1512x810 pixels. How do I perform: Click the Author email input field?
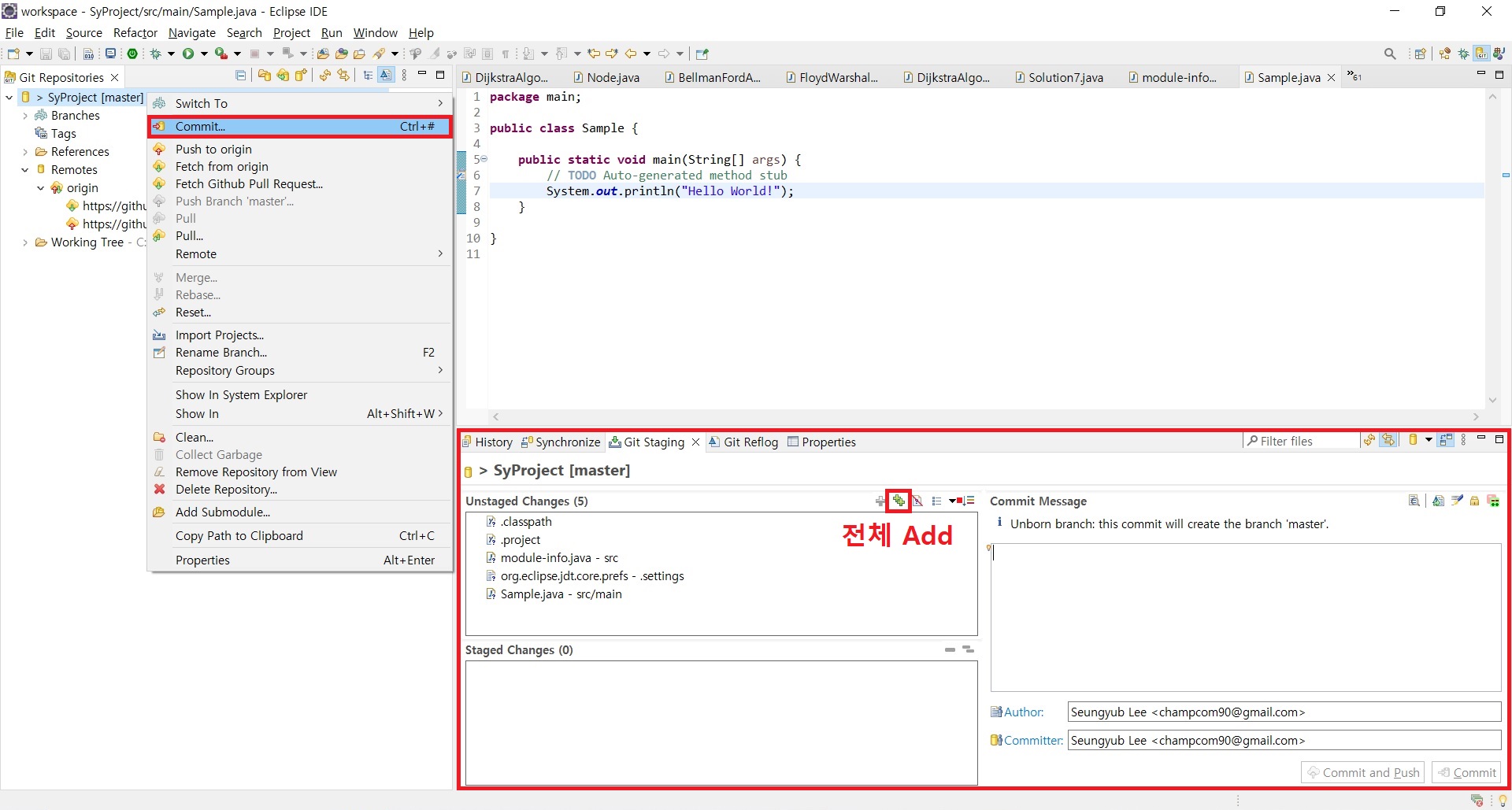(x=1284, y=712)
